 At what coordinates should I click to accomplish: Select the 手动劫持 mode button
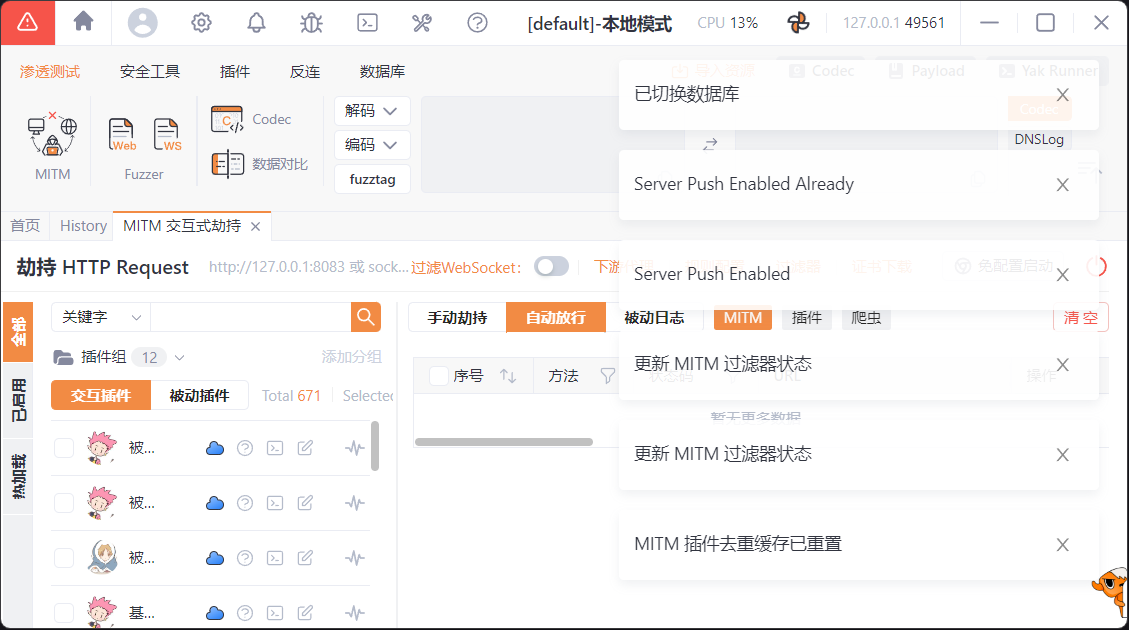tap(457, 318)
